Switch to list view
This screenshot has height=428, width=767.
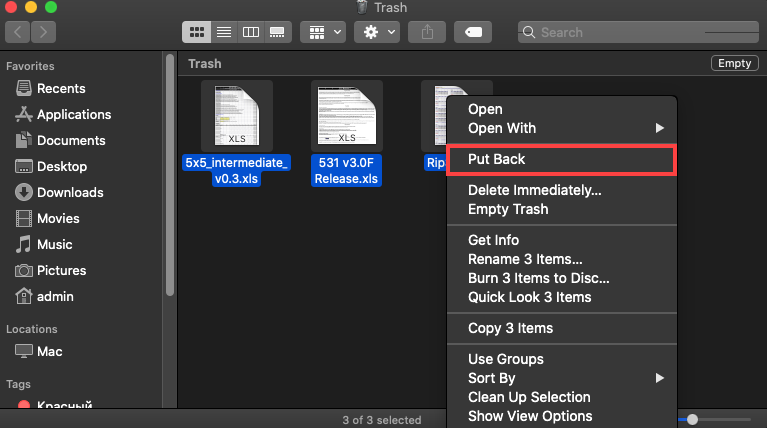(224, 32)
